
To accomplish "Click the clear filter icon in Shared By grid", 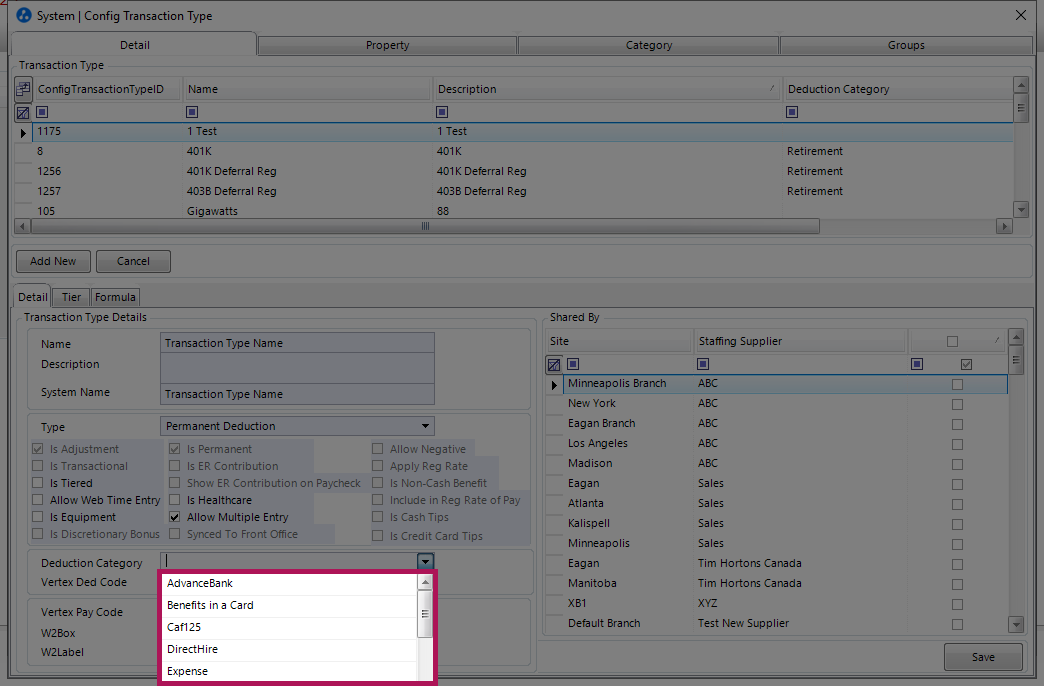I will (554, 364).
